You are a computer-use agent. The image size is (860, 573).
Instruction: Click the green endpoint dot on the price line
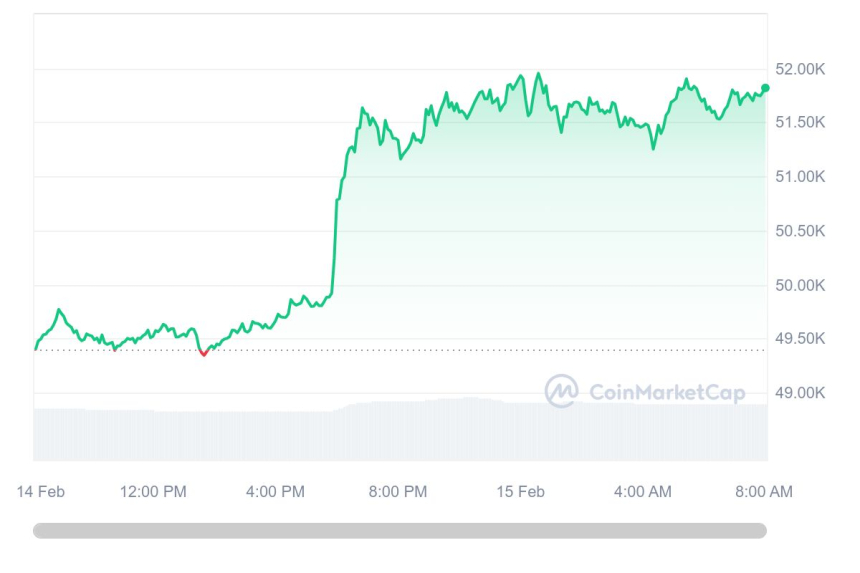765,88
